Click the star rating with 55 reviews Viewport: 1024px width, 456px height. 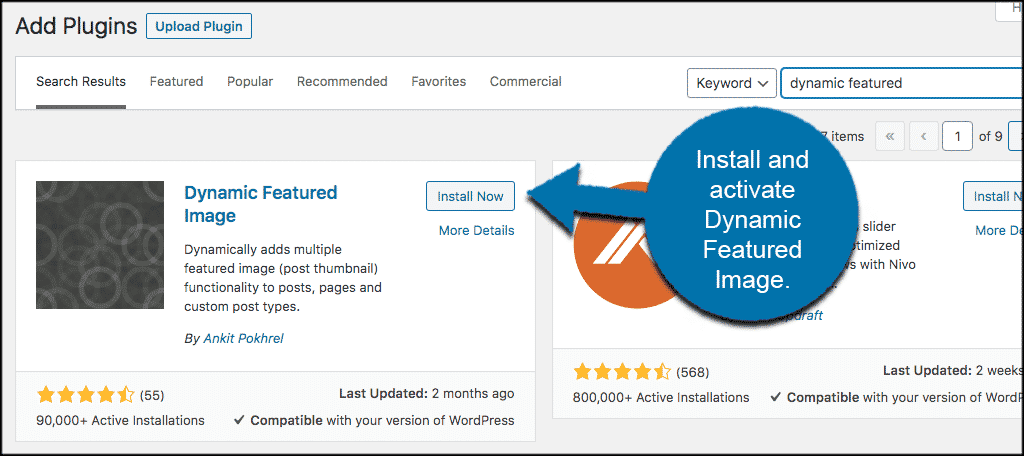tap(86, 395)
